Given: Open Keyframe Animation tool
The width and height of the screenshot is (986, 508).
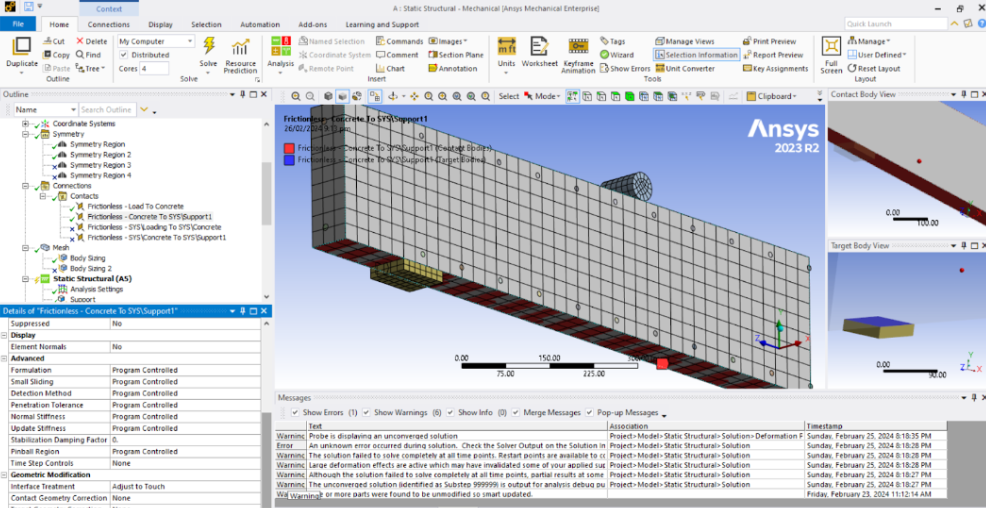Looking at the screenshot, I should (x=579, y=55).
